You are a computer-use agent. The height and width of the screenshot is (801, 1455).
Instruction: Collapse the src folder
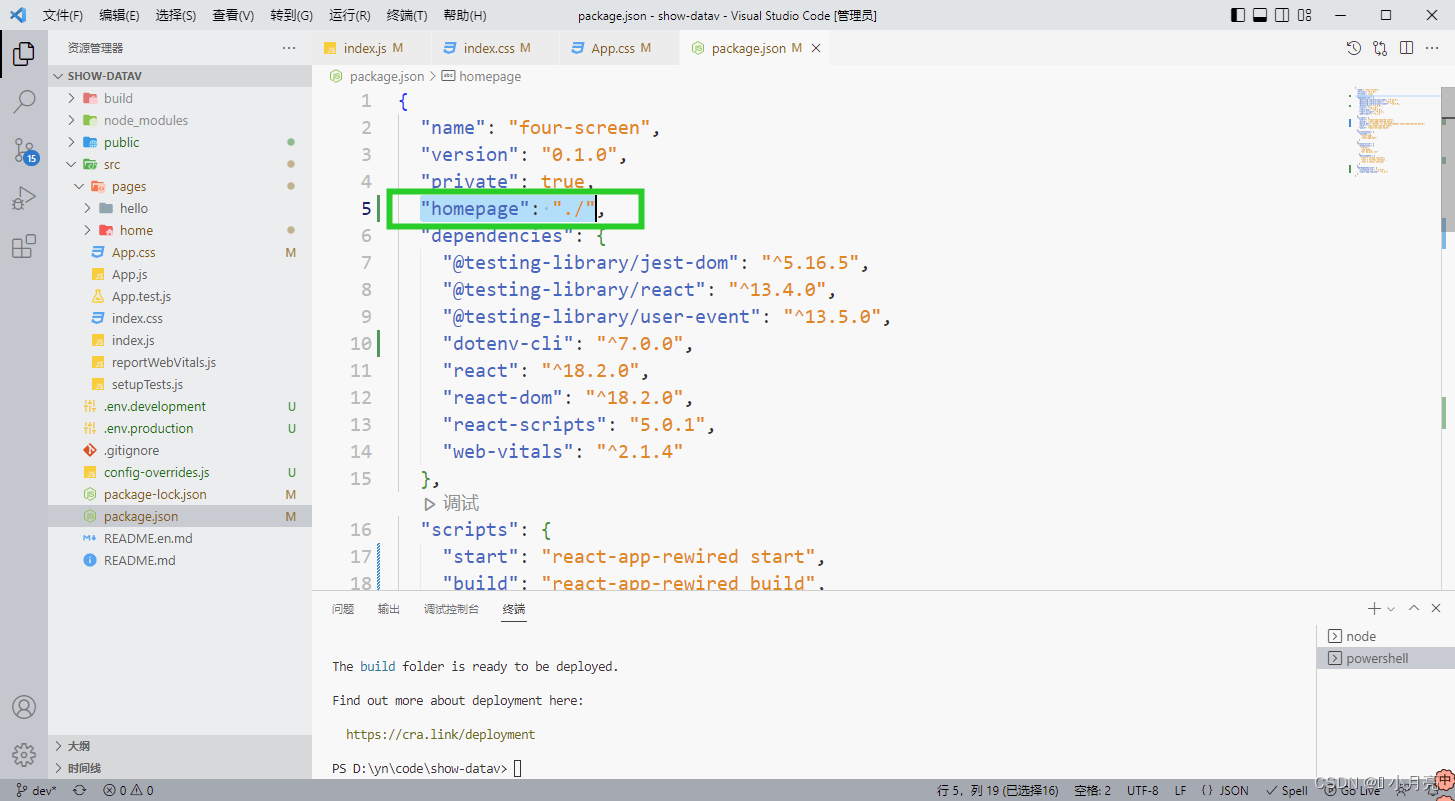pyautogui.click(x=180, y=164)
